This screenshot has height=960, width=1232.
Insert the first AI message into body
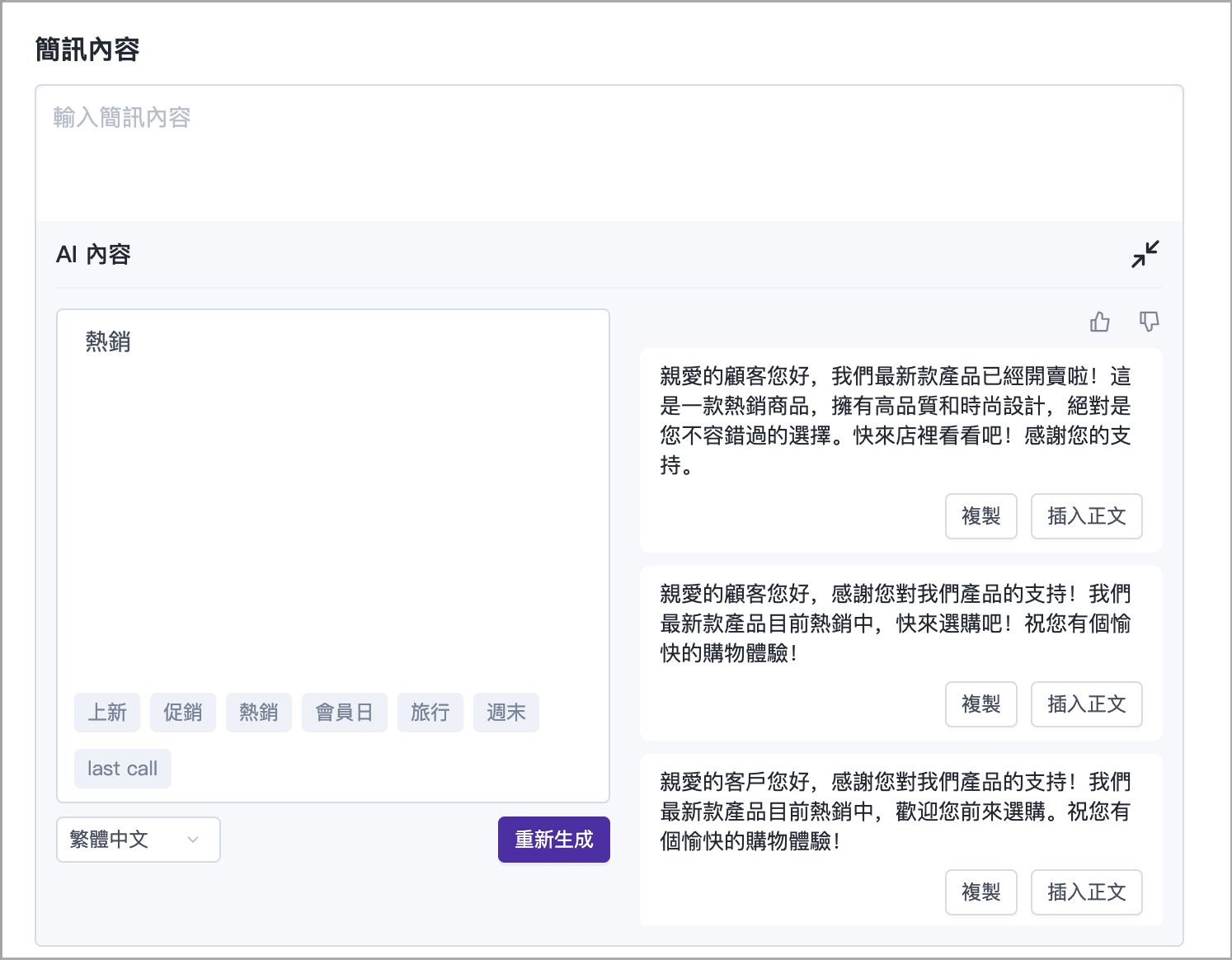coord(1086,516)
